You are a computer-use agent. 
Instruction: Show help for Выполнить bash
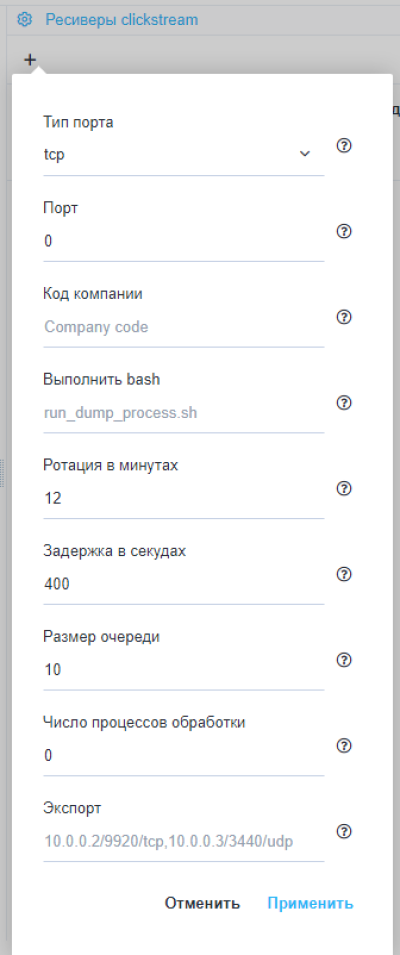344,403
